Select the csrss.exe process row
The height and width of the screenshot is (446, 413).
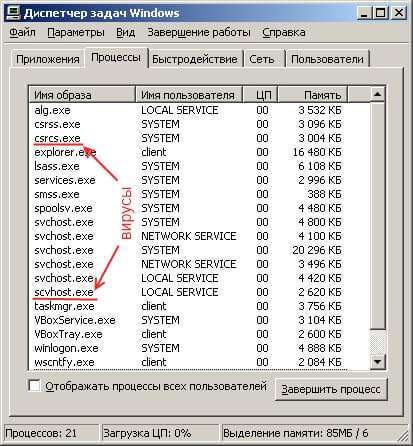188,124
